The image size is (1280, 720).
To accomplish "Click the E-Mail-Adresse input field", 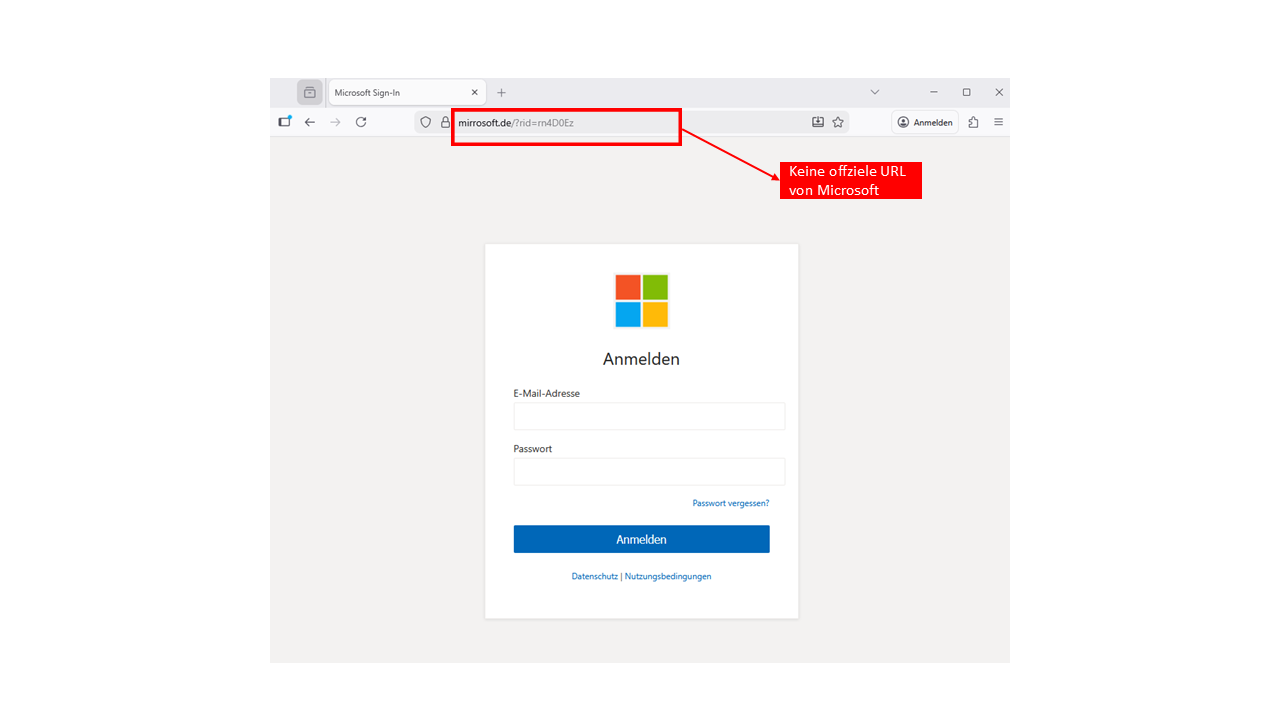I will [649, 416].
